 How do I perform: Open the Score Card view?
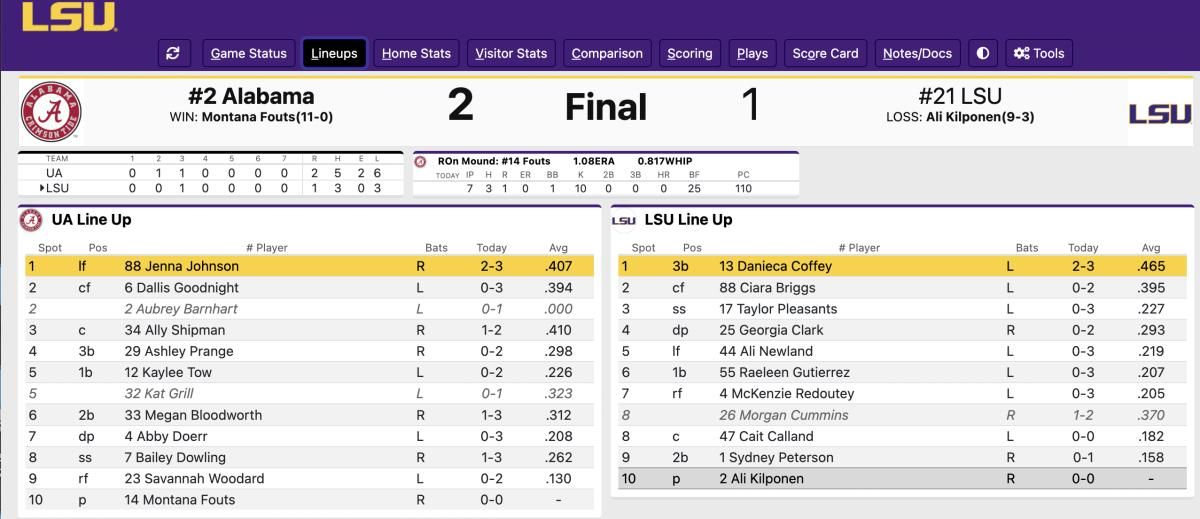[825, 53]
